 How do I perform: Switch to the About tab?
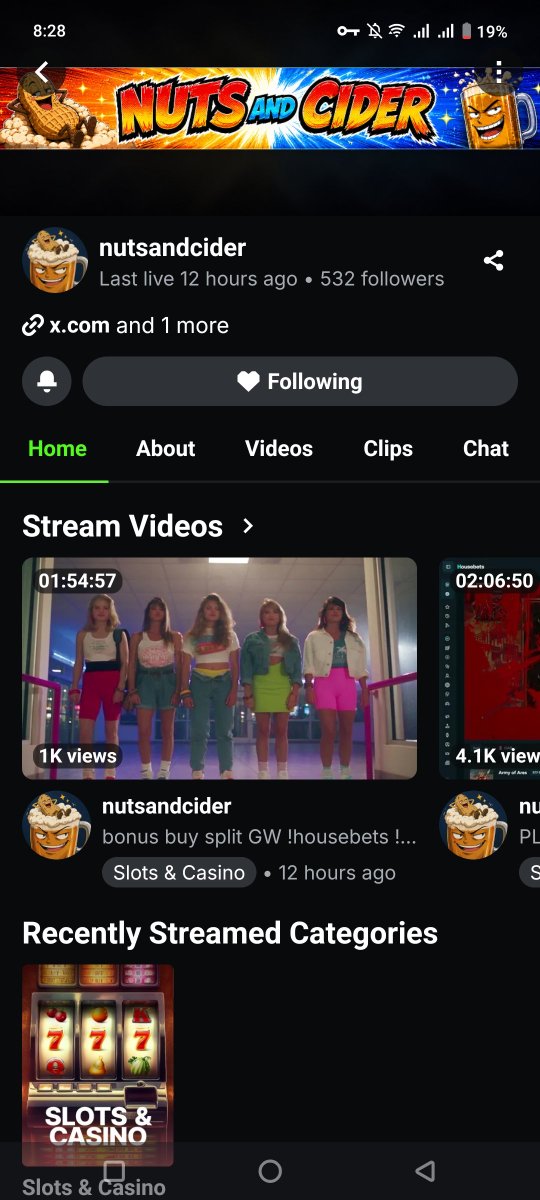tap(166, 448)
